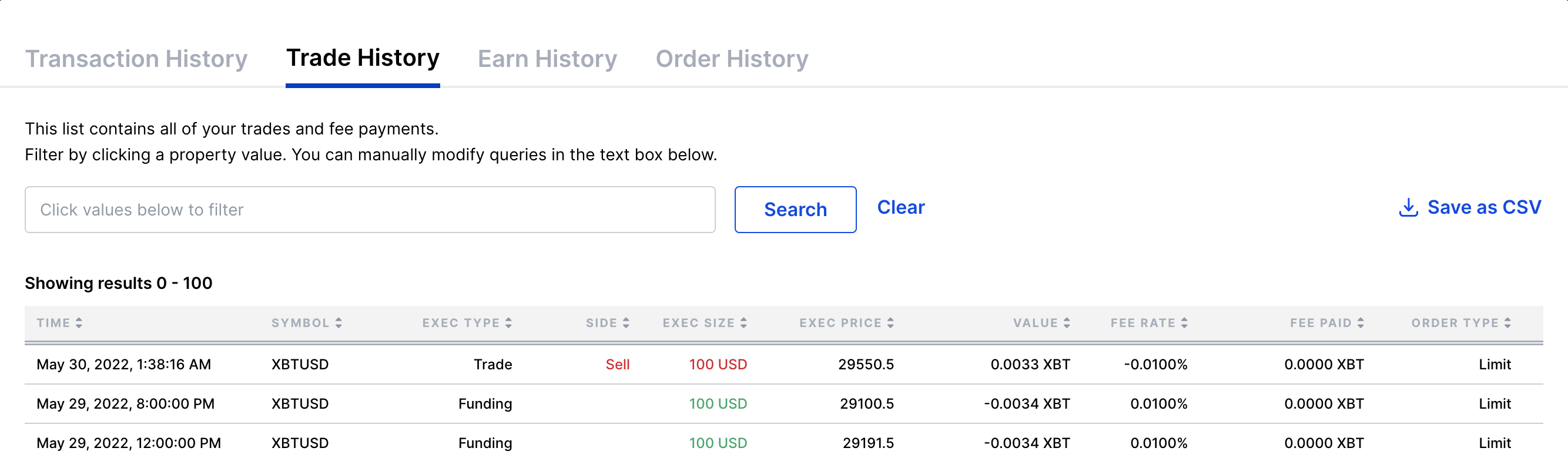Click the VALUE header label
The height and width of the screenshot is (458, 1568).
tap(1036, 323)
